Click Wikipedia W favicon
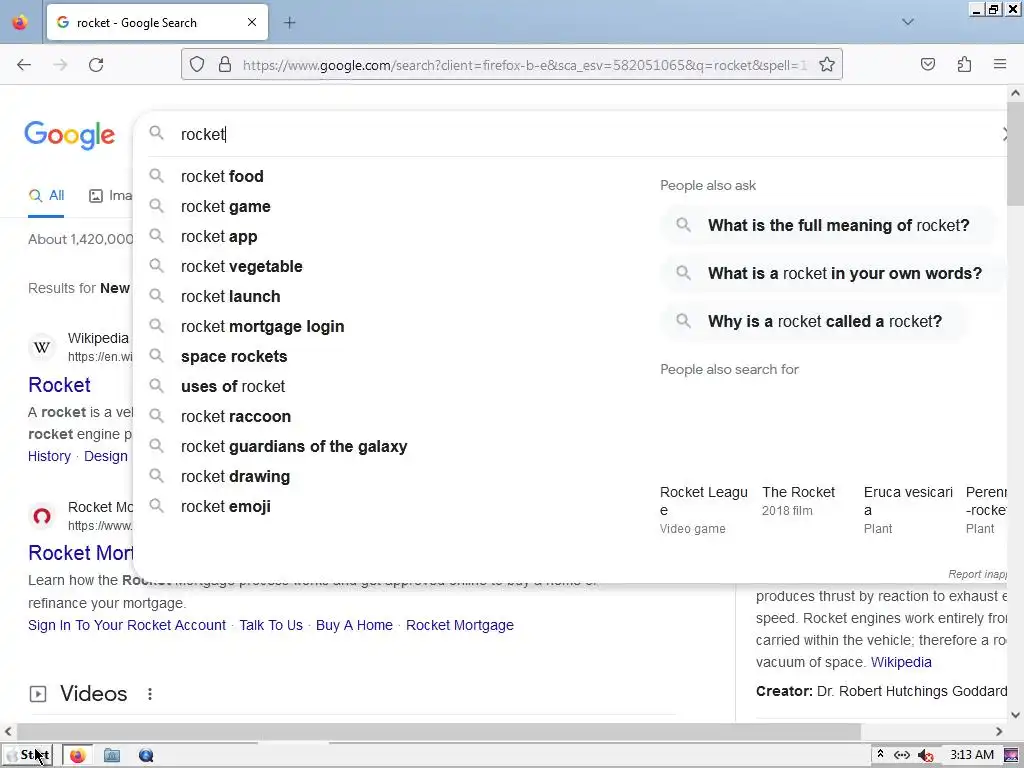The height and width of the screenshot is (768, 1024). [x=42, y=347]
